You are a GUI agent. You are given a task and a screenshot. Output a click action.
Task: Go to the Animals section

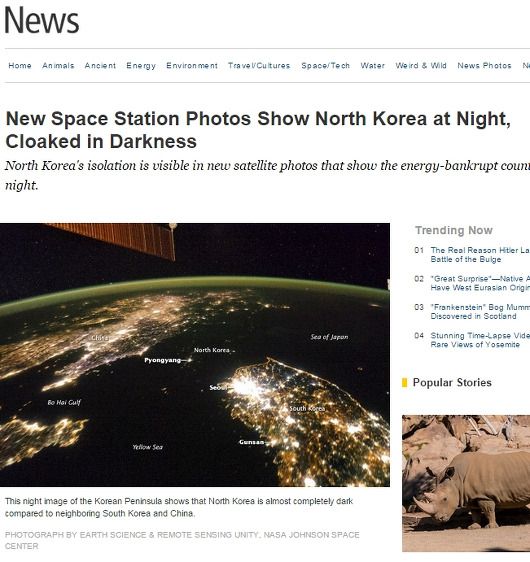pyautogui.click(x=58, y=66)
